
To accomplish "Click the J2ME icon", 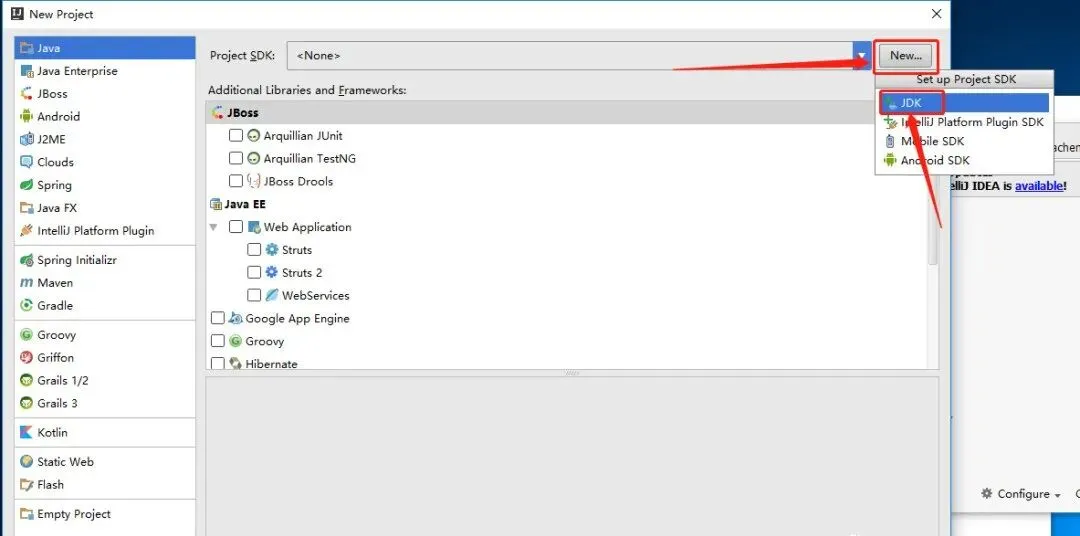I will coord(27,139).
